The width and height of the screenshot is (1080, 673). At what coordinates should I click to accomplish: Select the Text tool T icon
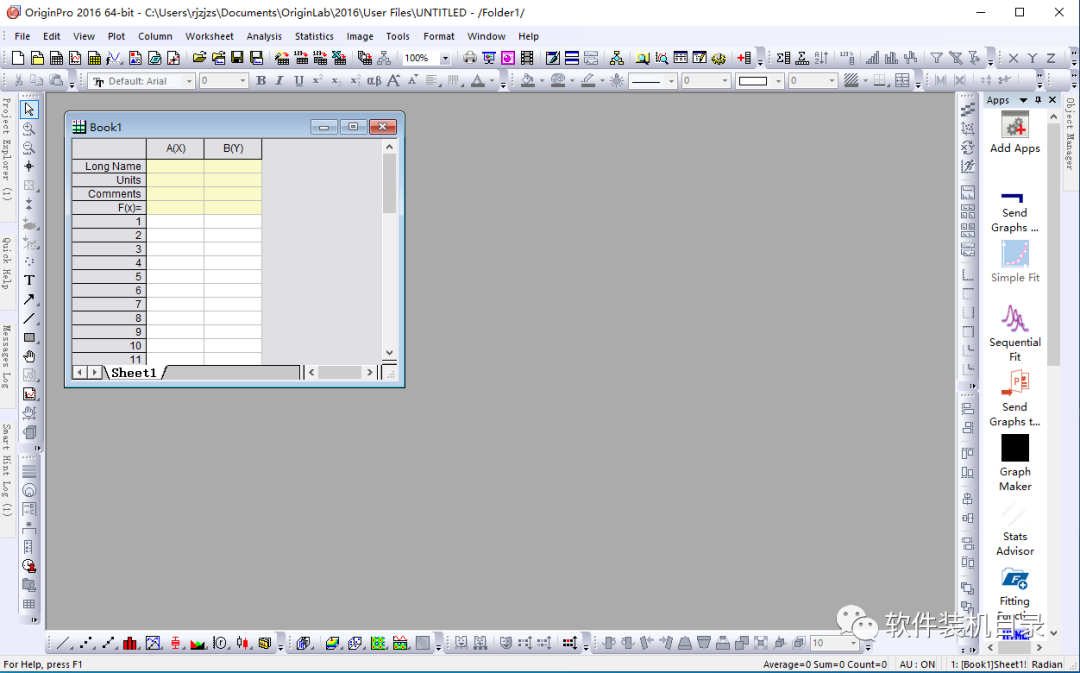(x=29, y=280)
